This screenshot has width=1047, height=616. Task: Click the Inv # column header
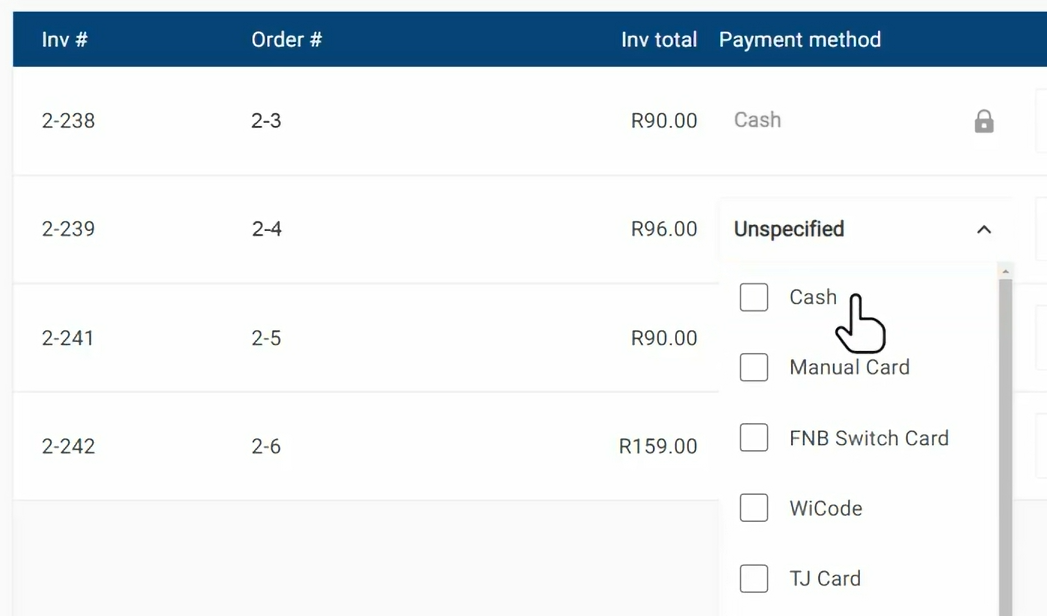pyautogui.click(x=65, y=40)
